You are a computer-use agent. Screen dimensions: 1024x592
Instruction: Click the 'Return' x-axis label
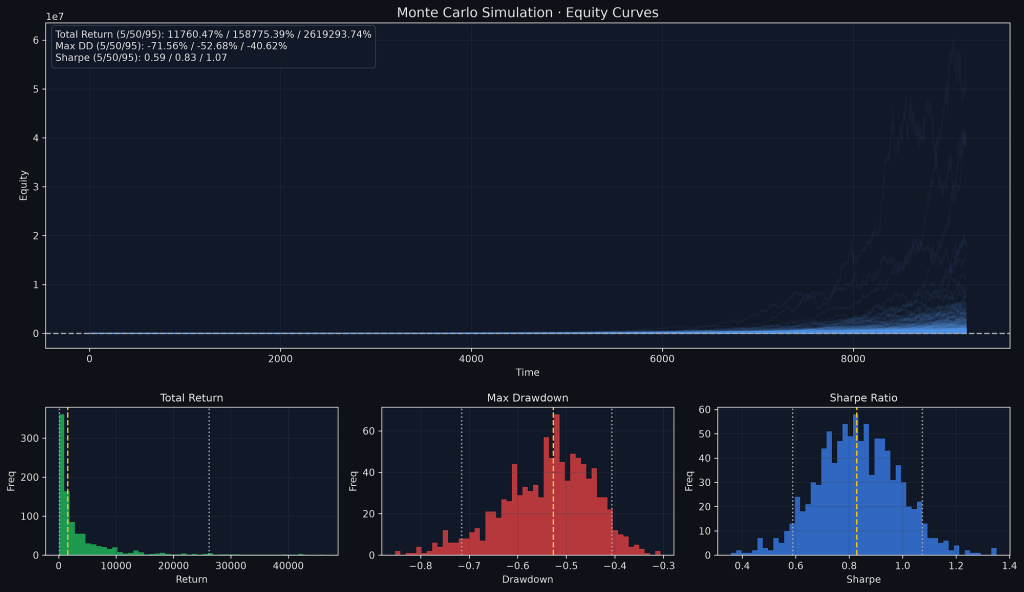click(191, 580)
